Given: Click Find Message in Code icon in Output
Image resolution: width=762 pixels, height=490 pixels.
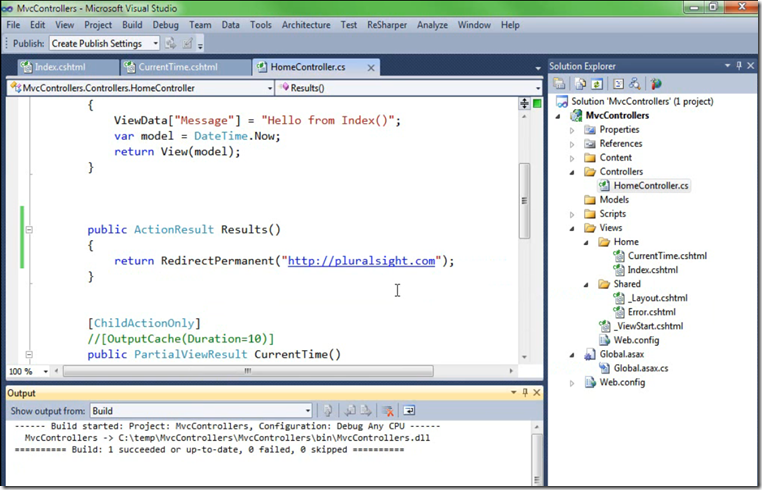Looking at the screenshot, I should [328, 411].
